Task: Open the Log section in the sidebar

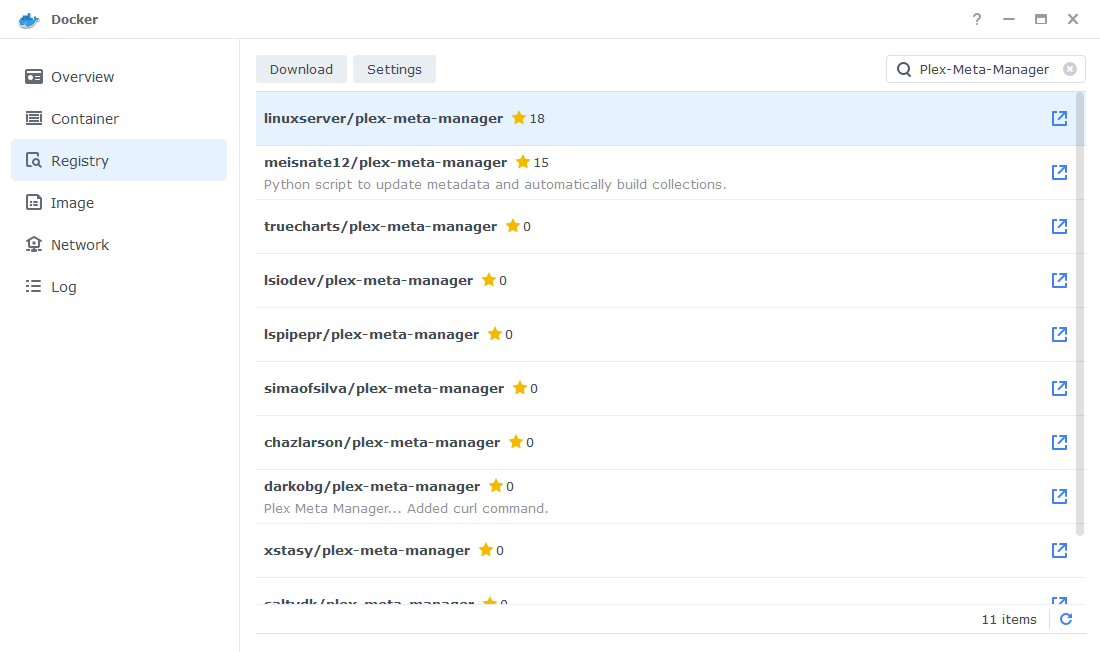Action: click(119, 287)
